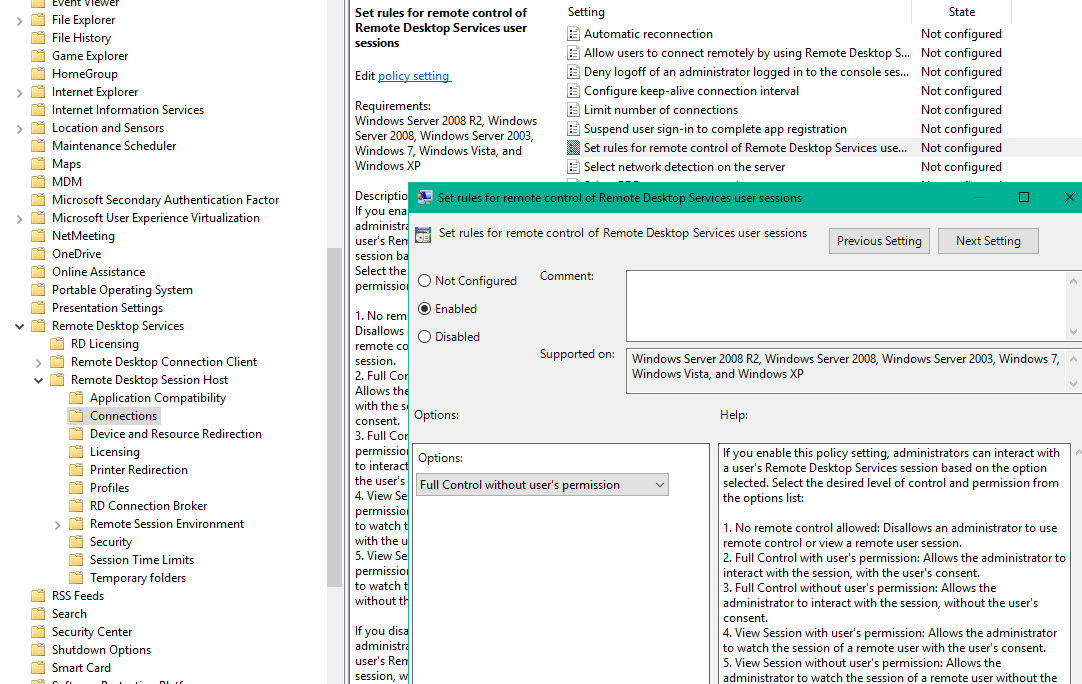Open the Full Control without user's permission dropdown
This screenshot has height=684, width=1082.
pos(542,485)
